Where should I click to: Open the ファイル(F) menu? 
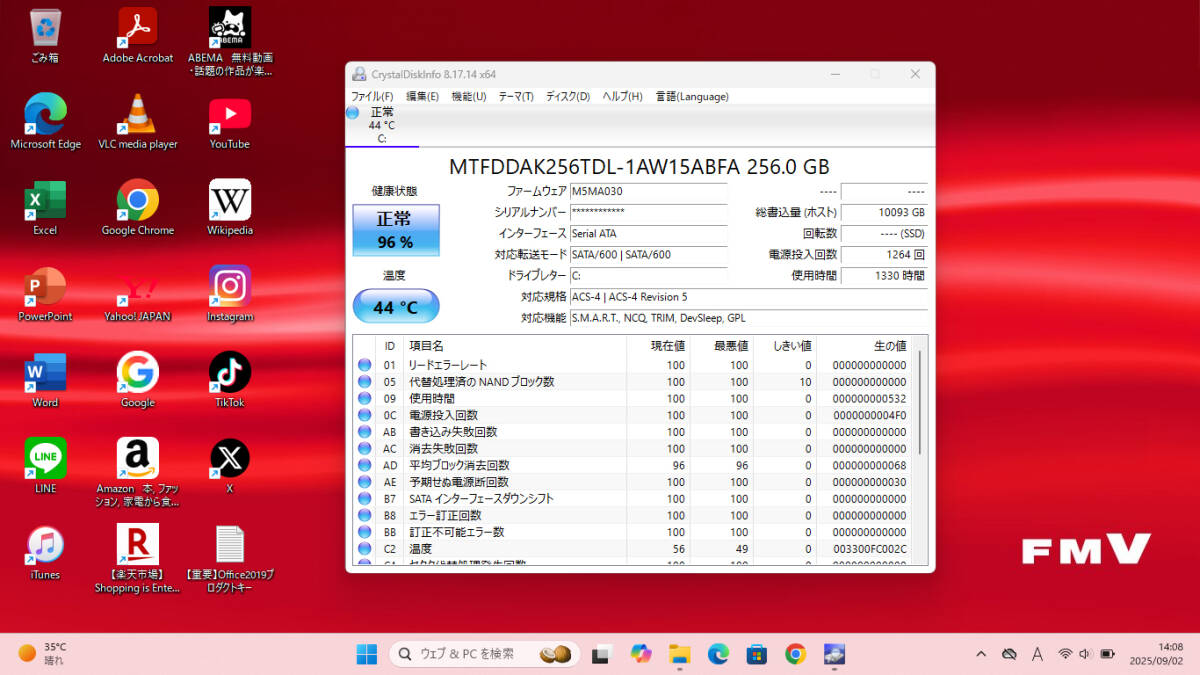coord(372,96)
